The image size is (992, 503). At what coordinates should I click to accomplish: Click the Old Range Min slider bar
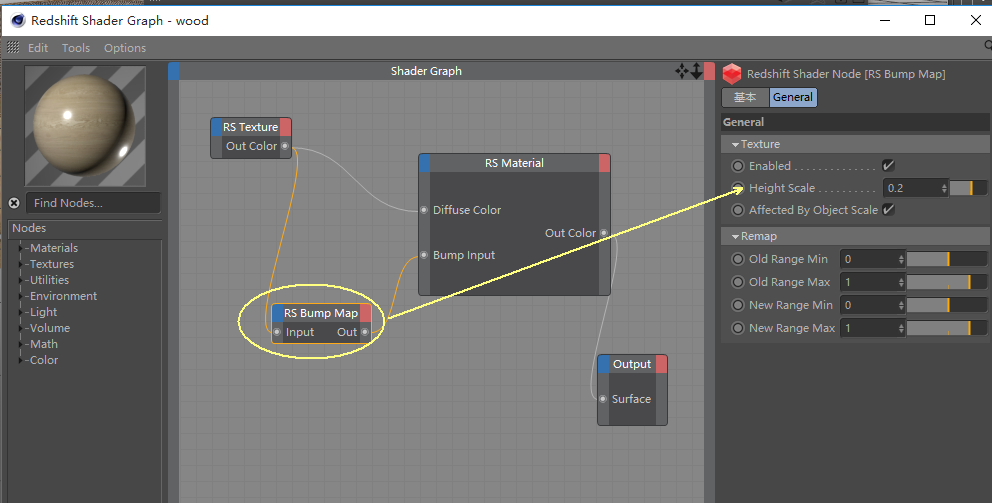tap(946, 259)
